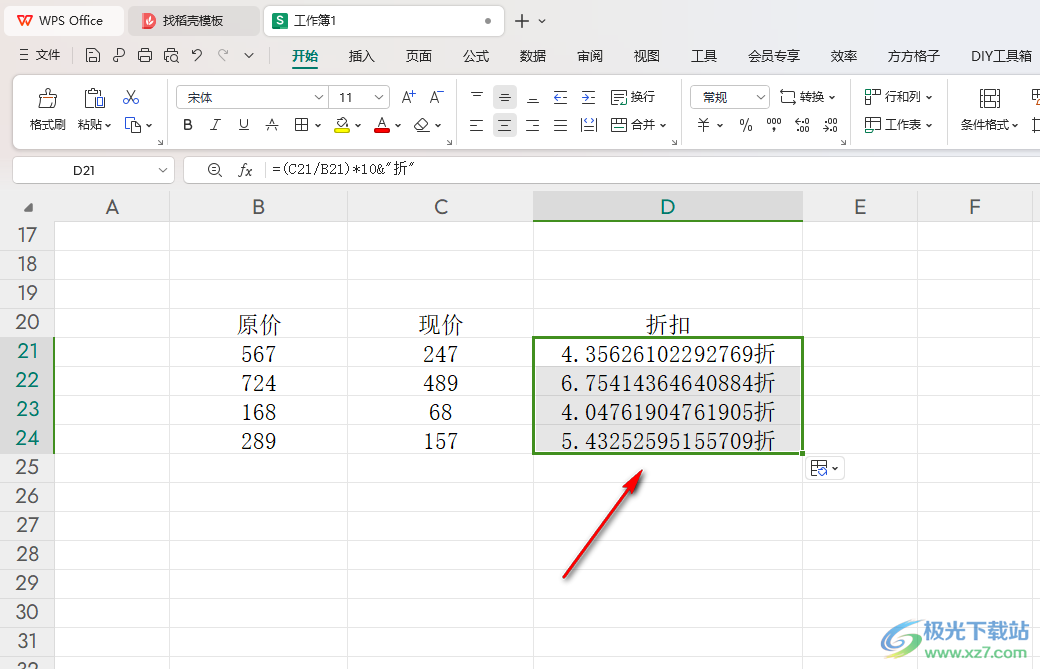Expand the 行和列 dropdown
Image resolution: width=1040 pixels, height=669 pixels.
pos(899,97)
